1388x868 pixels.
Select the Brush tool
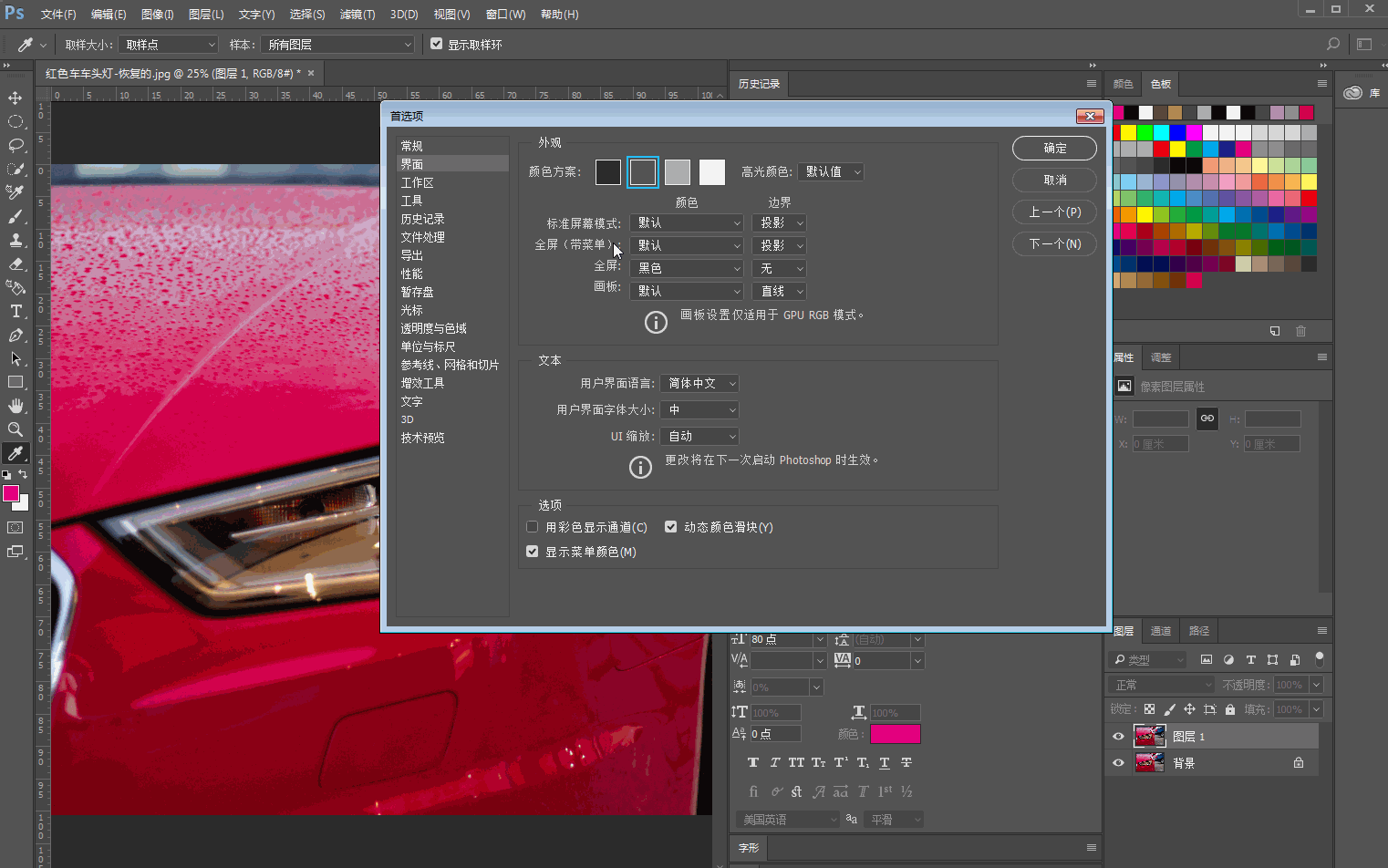16,216
